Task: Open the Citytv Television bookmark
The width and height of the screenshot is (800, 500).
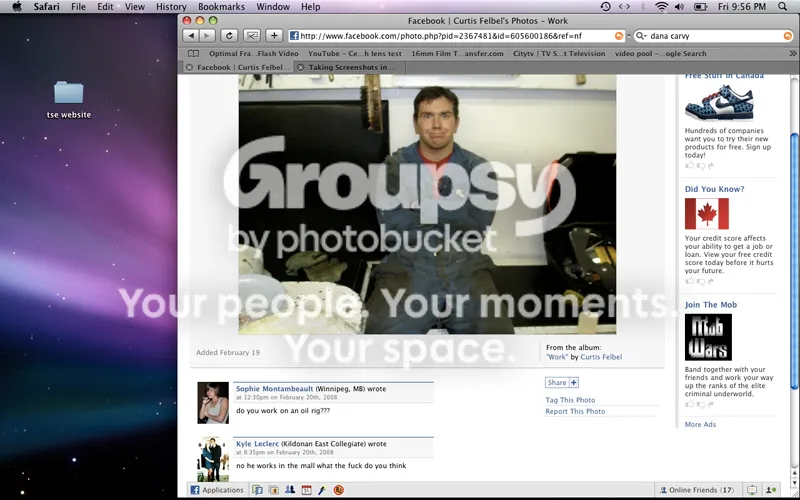Action: [x=559, y=54]
